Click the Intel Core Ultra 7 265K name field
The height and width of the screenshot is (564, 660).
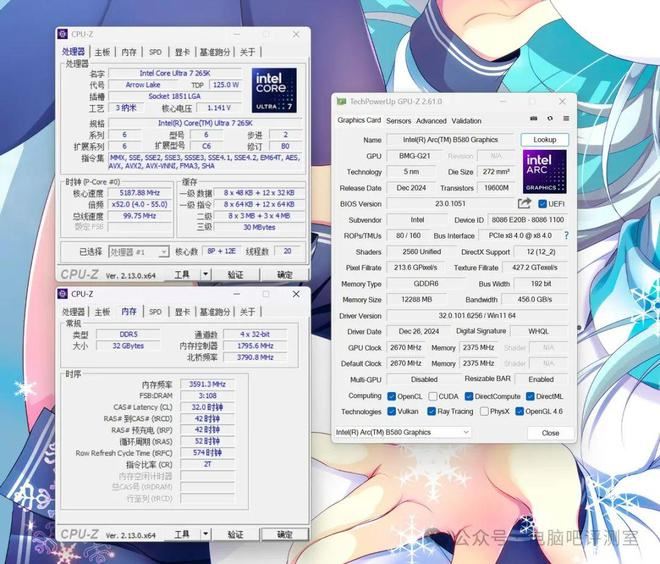[x=175, y=73]
